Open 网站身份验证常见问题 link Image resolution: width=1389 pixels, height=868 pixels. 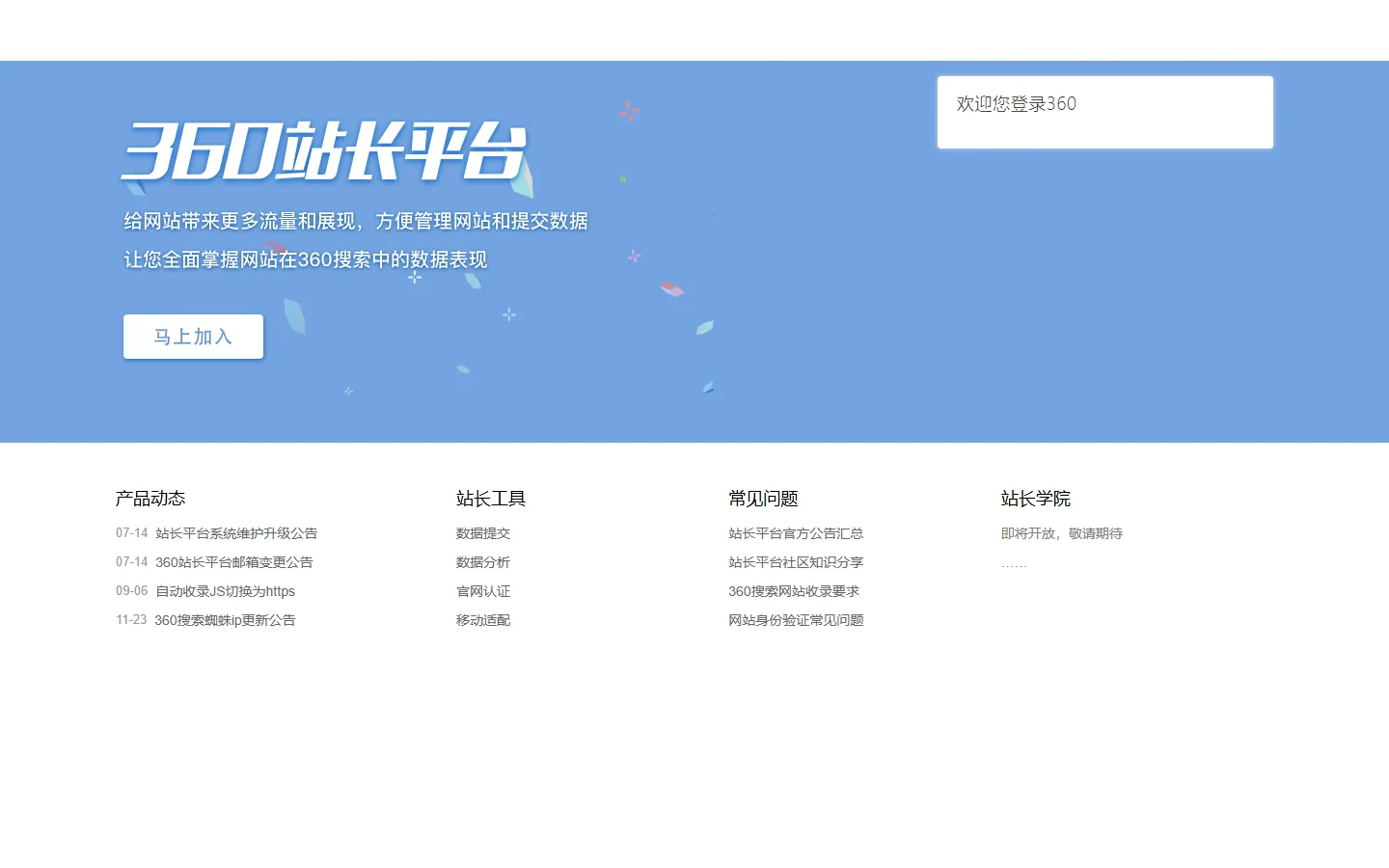tap(796, 620)
